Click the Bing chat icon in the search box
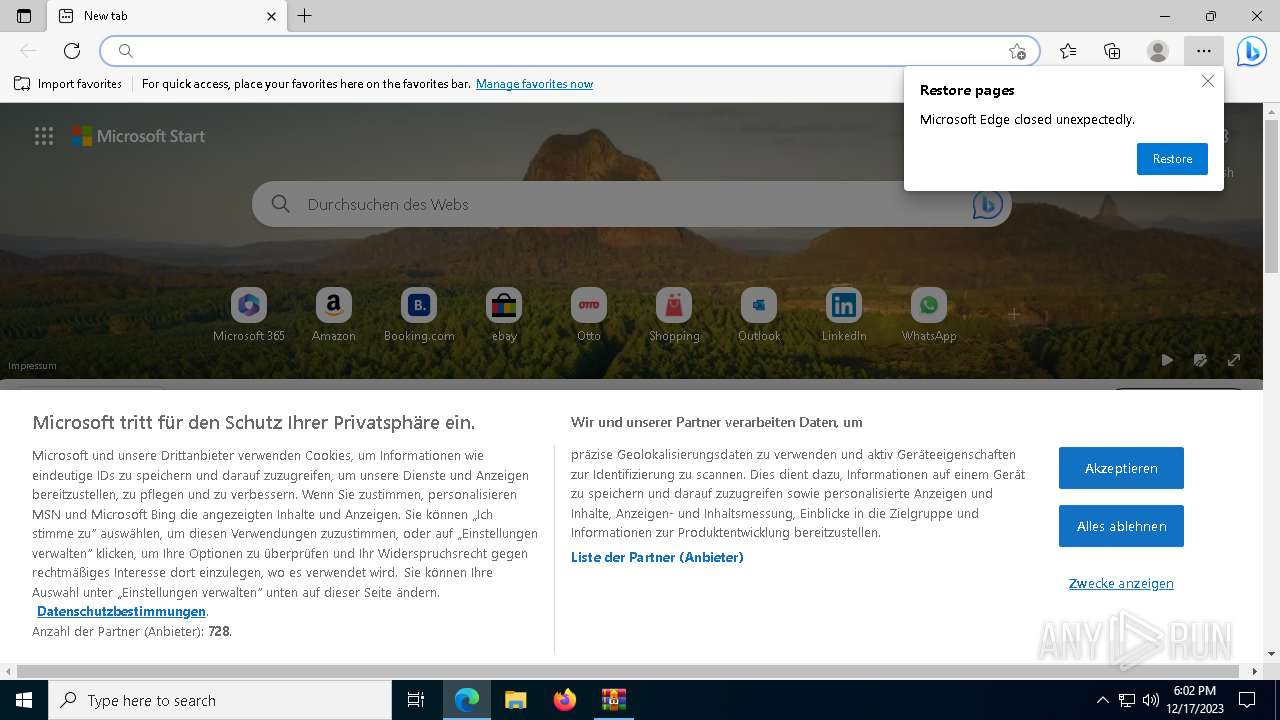This screenshot has width=1280, height=720. tap(987, 204)
